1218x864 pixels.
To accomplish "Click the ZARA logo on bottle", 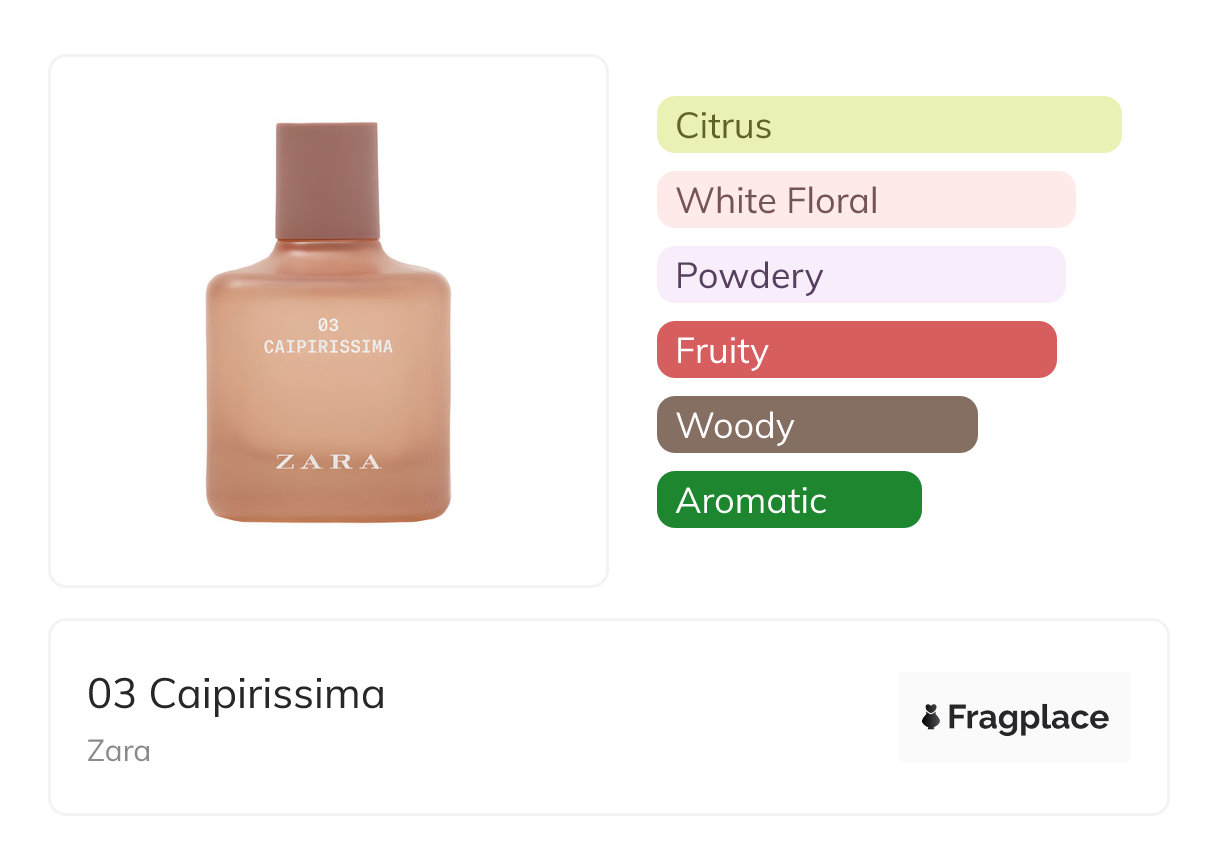I will point(328,462).
